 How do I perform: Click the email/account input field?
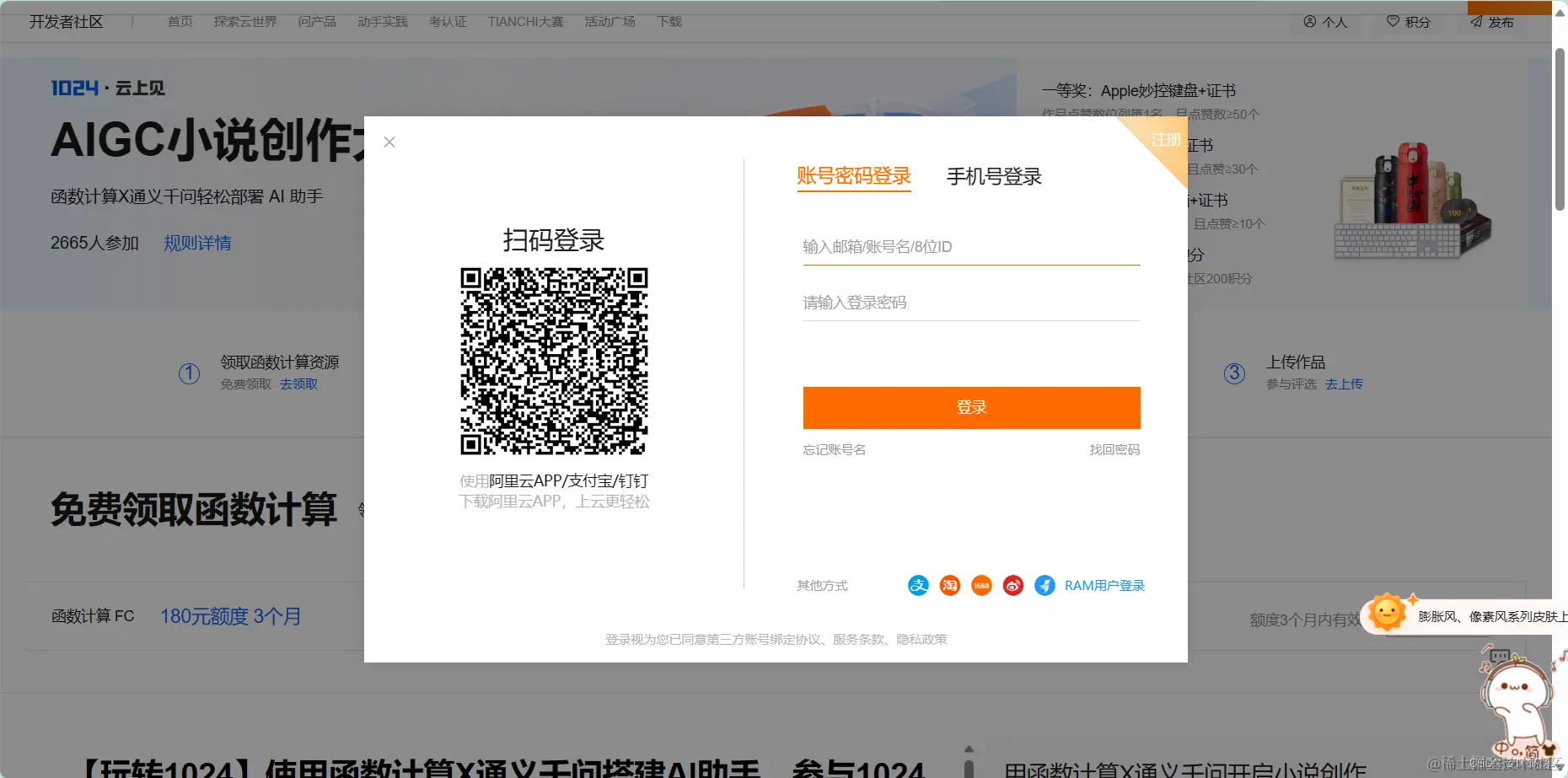(970, 246)
